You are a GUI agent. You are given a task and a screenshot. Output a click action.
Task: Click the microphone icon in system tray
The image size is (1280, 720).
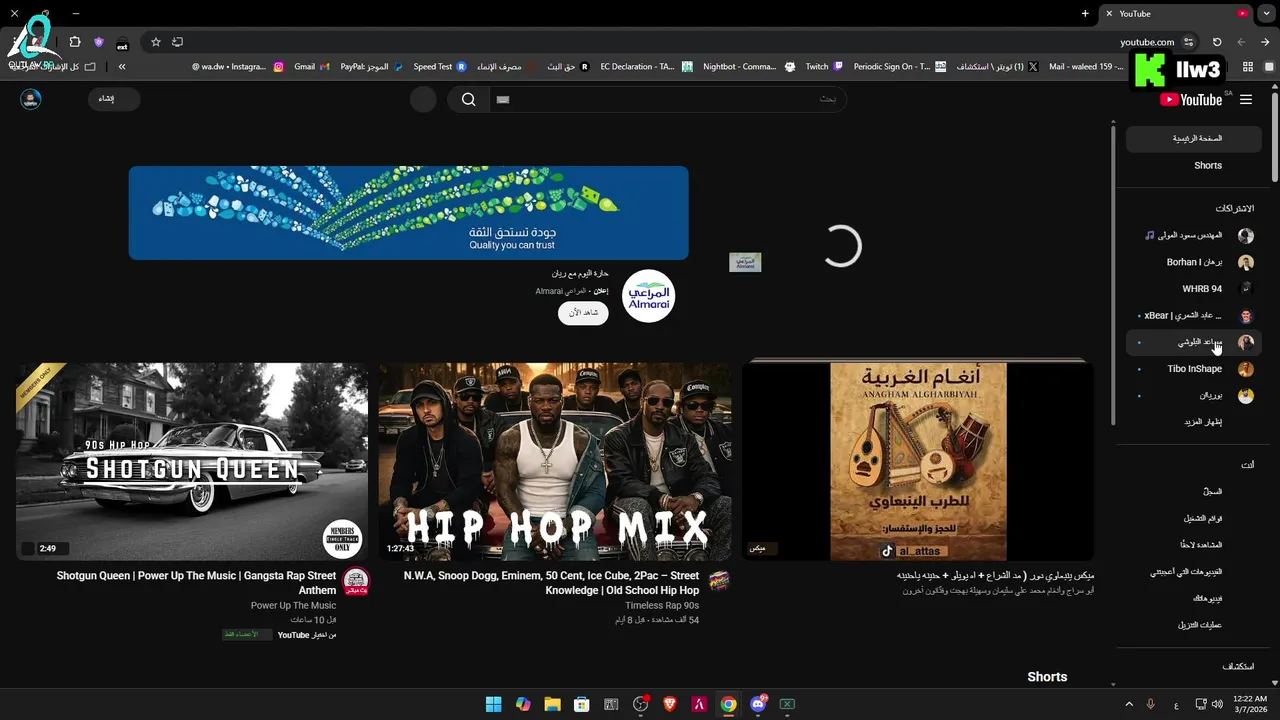1151,704
